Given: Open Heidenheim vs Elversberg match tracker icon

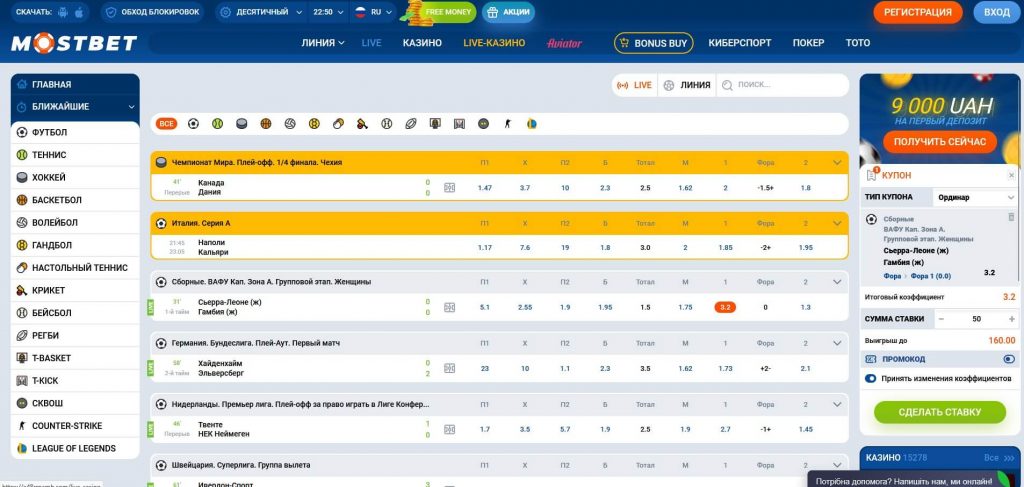Looking at the screenshot, I should point(449,368).
